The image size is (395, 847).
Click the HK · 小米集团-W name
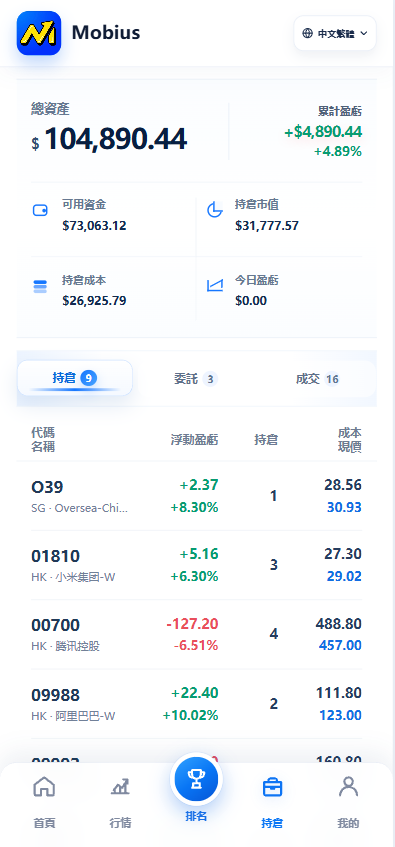[73, 577]
